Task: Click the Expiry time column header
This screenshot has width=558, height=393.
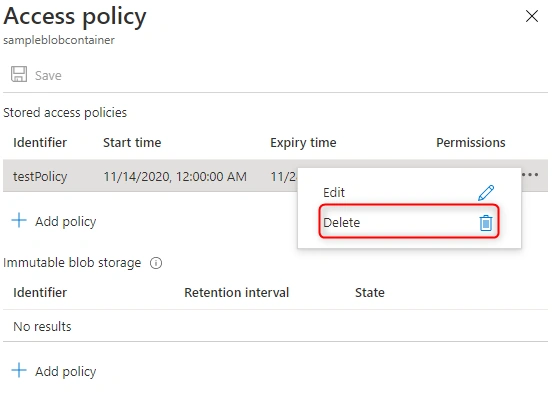Action: click(303, 143)
